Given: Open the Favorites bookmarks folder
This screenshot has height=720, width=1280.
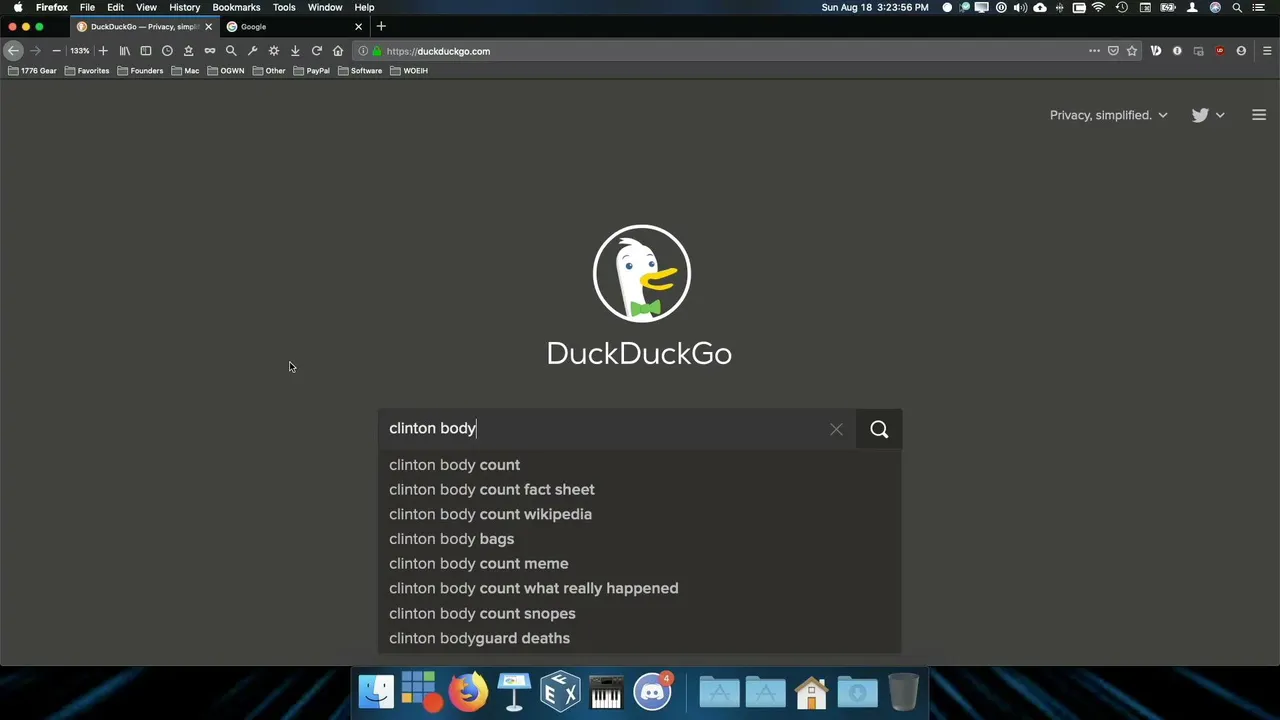Looking at the screenshot, I should click(86, 71).
